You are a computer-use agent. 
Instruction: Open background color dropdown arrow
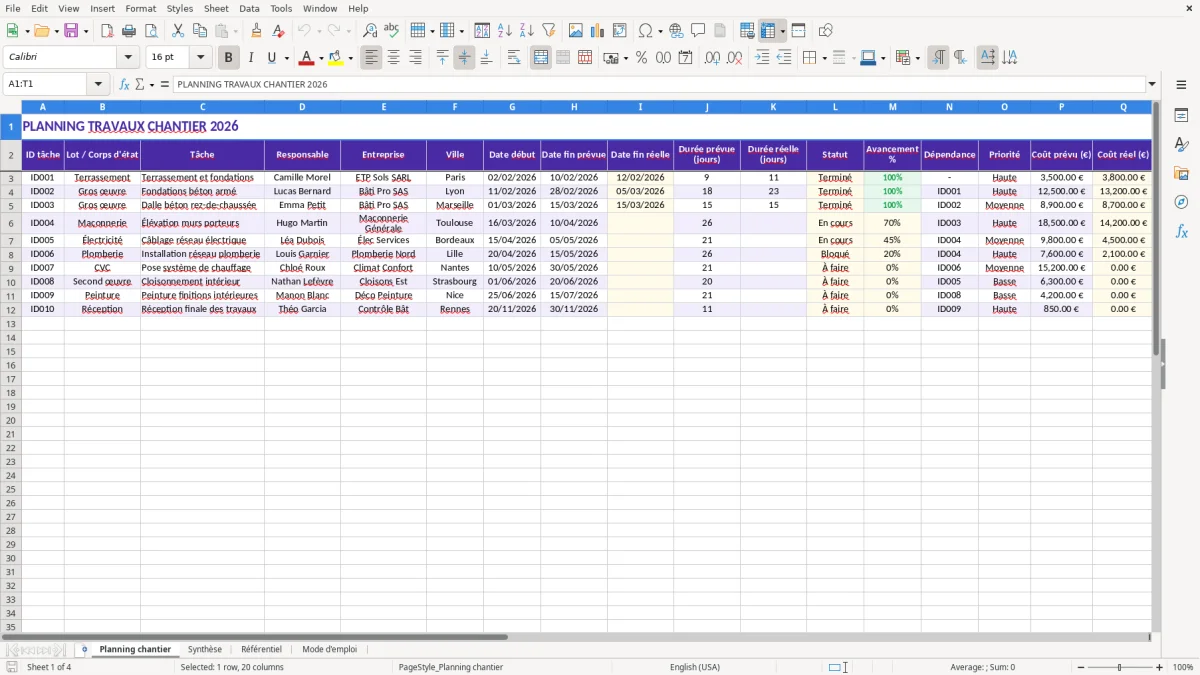[350, 58]
